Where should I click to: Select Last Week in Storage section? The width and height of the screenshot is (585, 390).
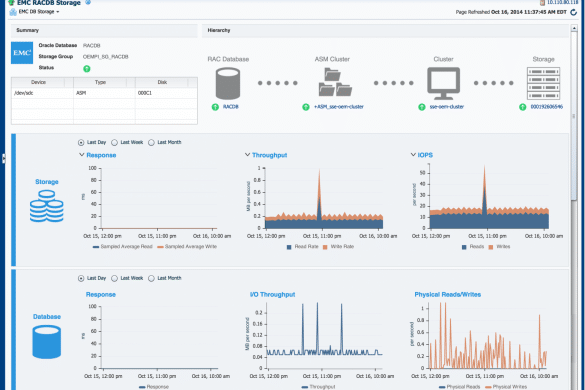[x=115, y=143]
